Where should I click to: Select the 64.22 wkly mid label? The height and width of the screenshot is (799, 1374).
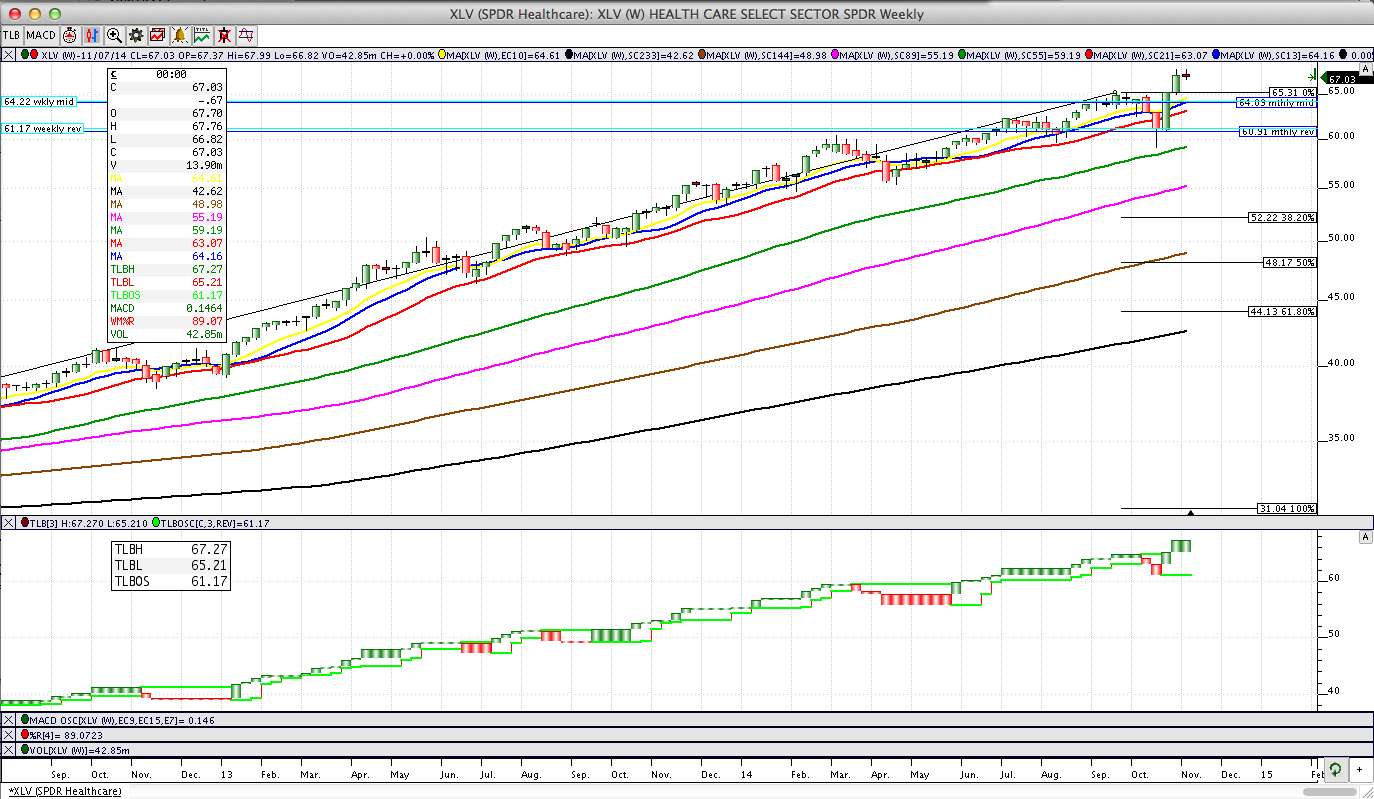coord(40,102)
